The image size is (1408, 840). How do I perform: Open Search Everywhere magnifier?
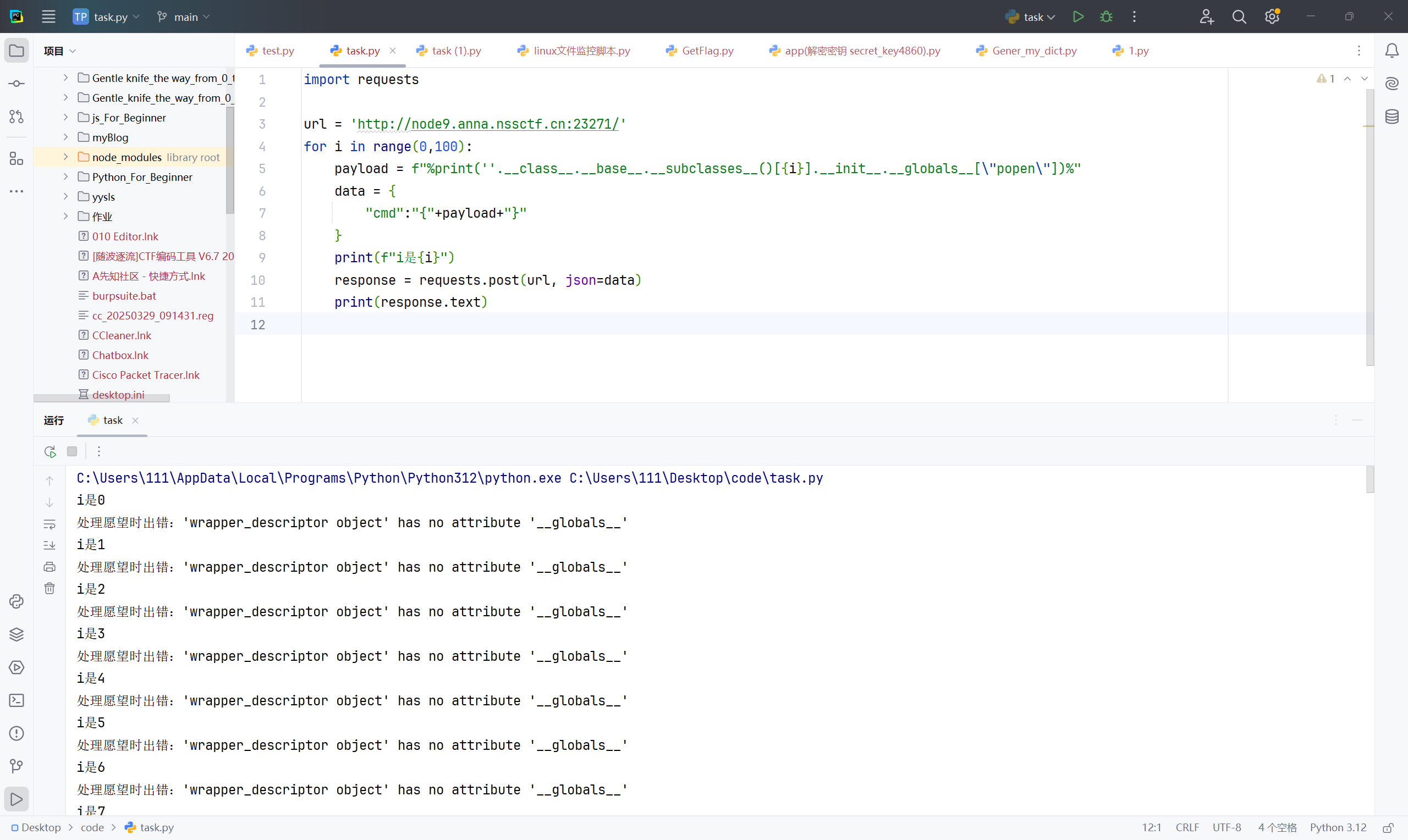(x=1239, y=16)
